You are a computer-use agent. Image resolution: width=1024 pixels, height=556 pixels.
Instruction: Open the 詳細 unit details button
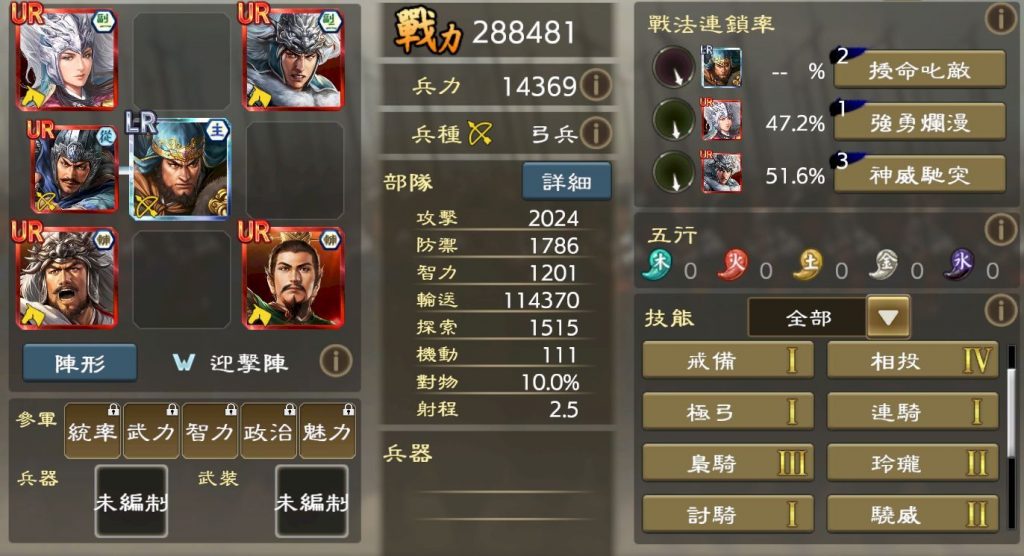tap(567, 181)
